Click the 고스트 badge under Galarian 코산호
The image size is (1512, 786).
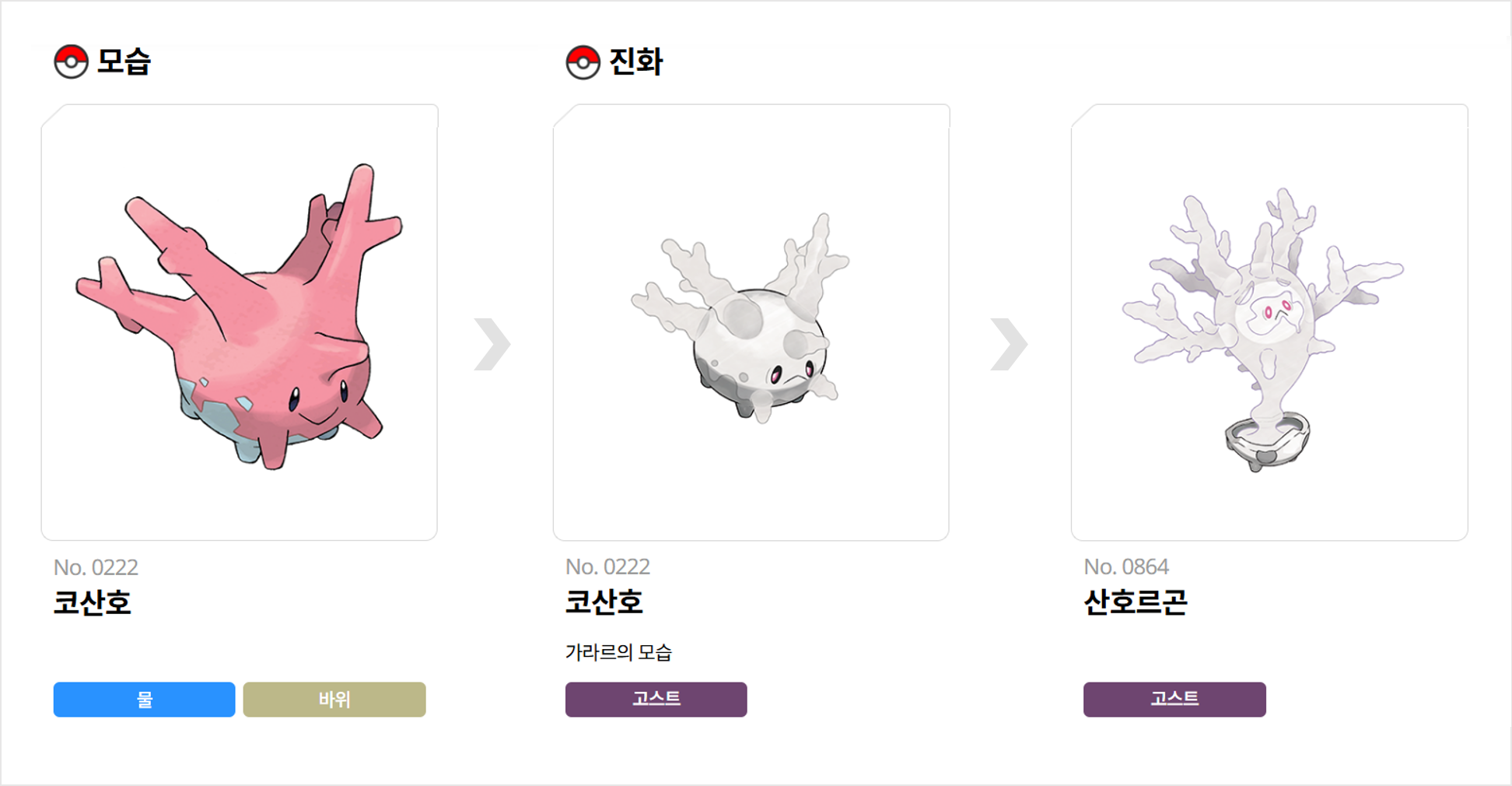point(656,700)
